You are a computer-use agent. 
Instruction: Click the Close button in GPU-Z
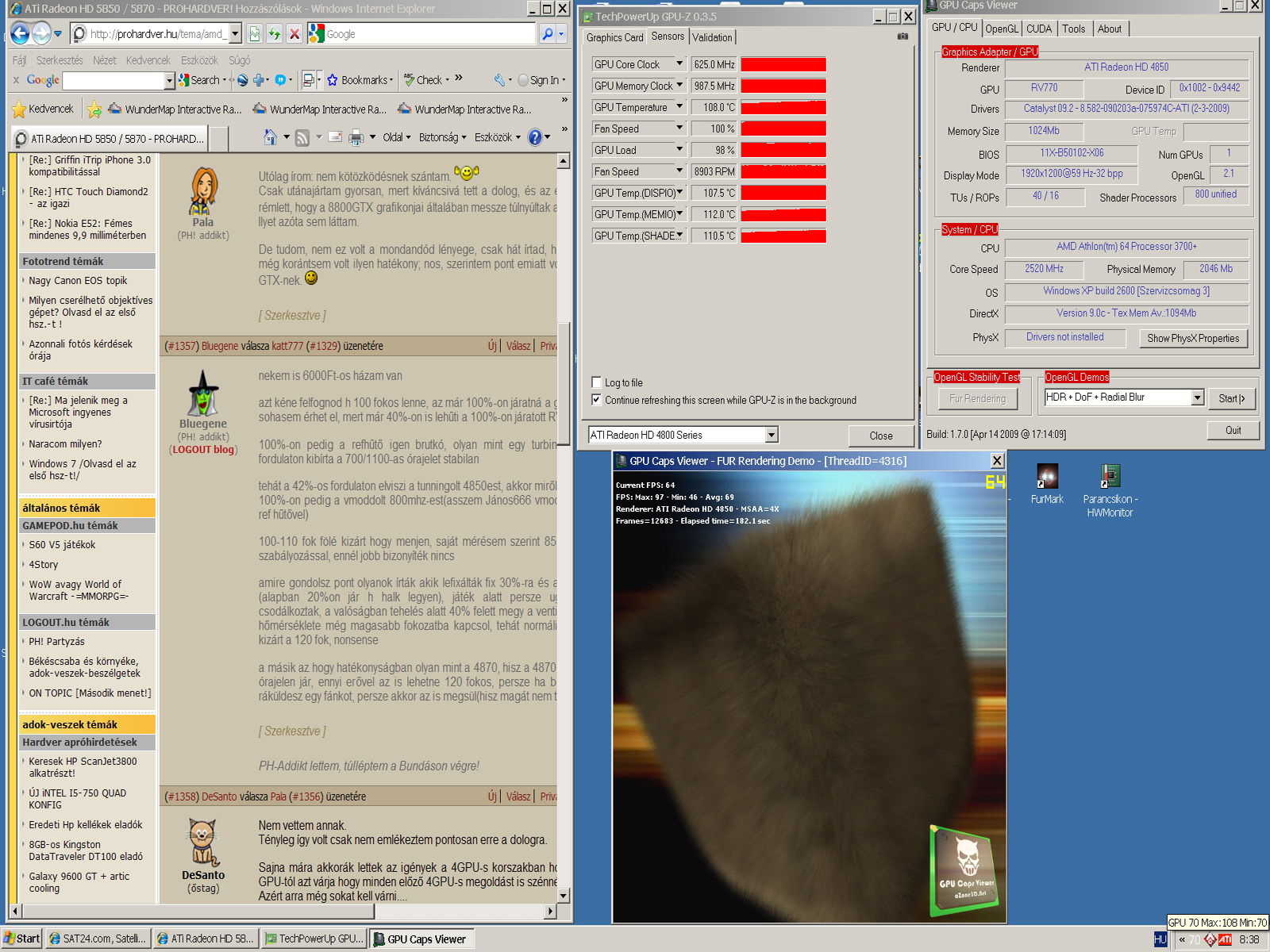click(881, 436)
